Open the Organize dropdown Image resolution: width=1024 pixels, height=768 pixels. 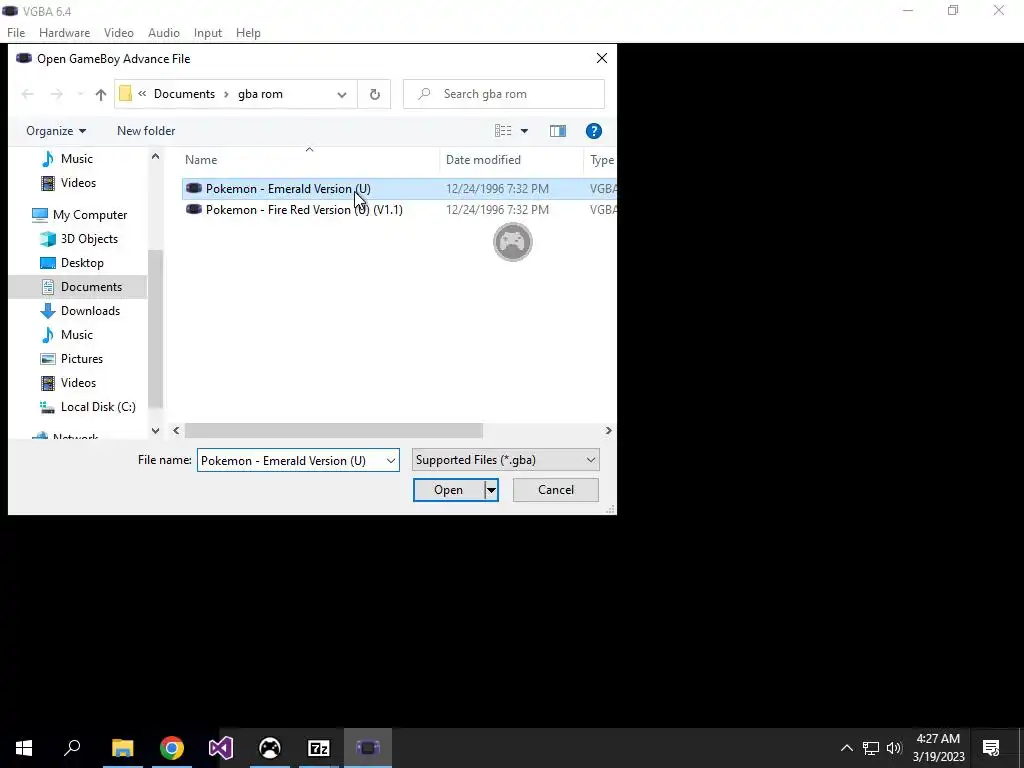pos(56,131)
